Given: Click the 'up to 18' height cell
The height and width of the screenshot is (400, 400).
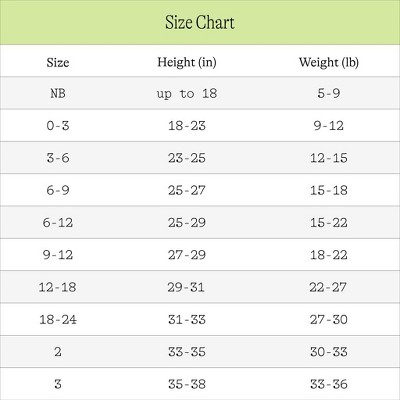Looking at the screenshot, I should pyautogui.click(x=187, y=94).
